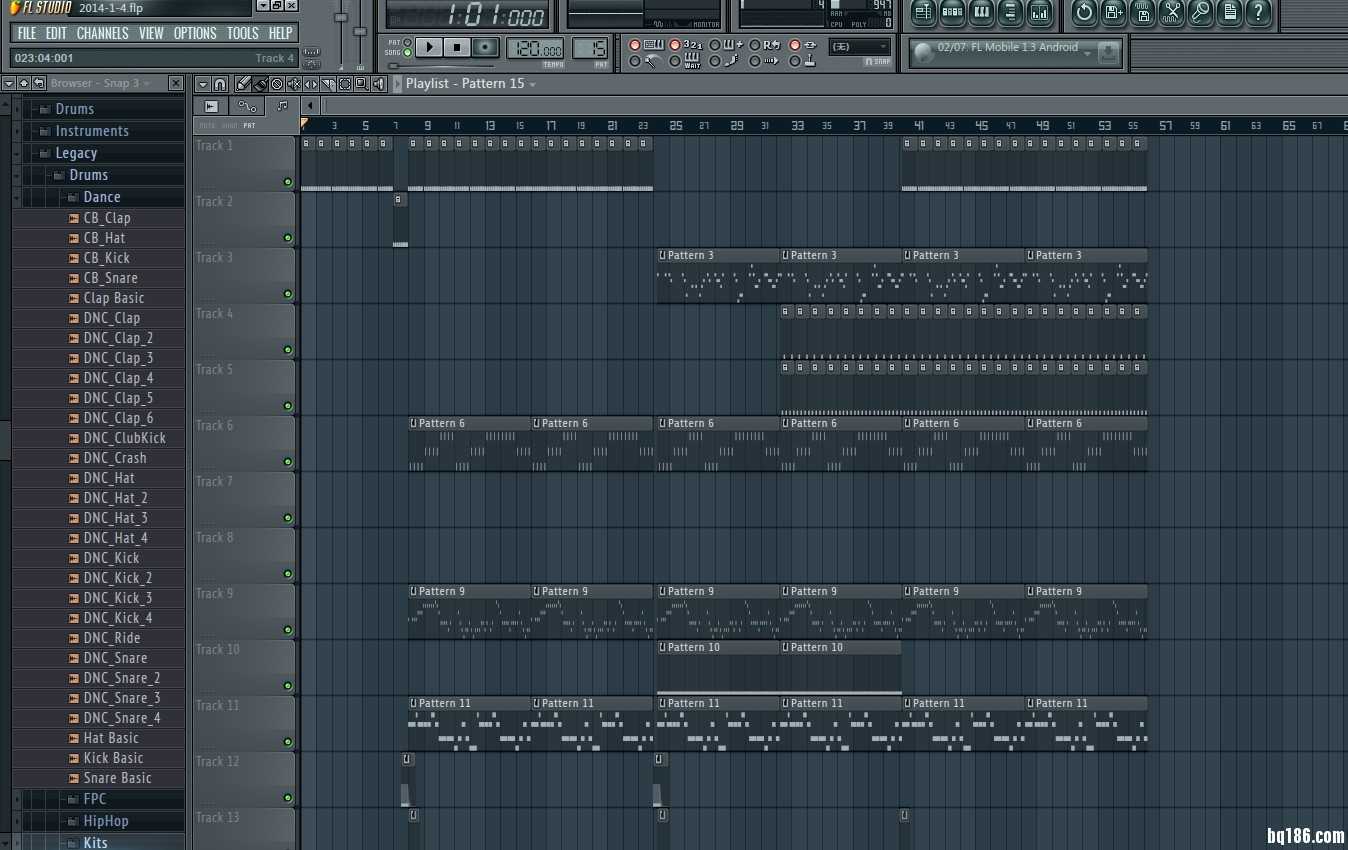Click the Undo toolbar icon
1348x850 pixels.
click(1084, 13)
